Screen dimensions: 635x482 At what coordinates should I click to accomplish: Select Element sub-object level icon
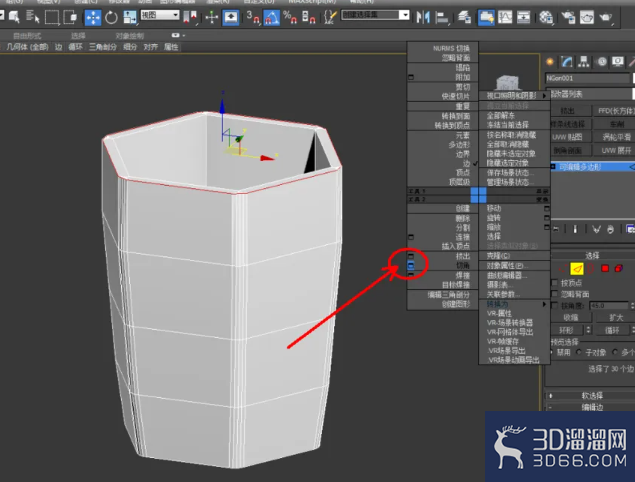point(618,268)
